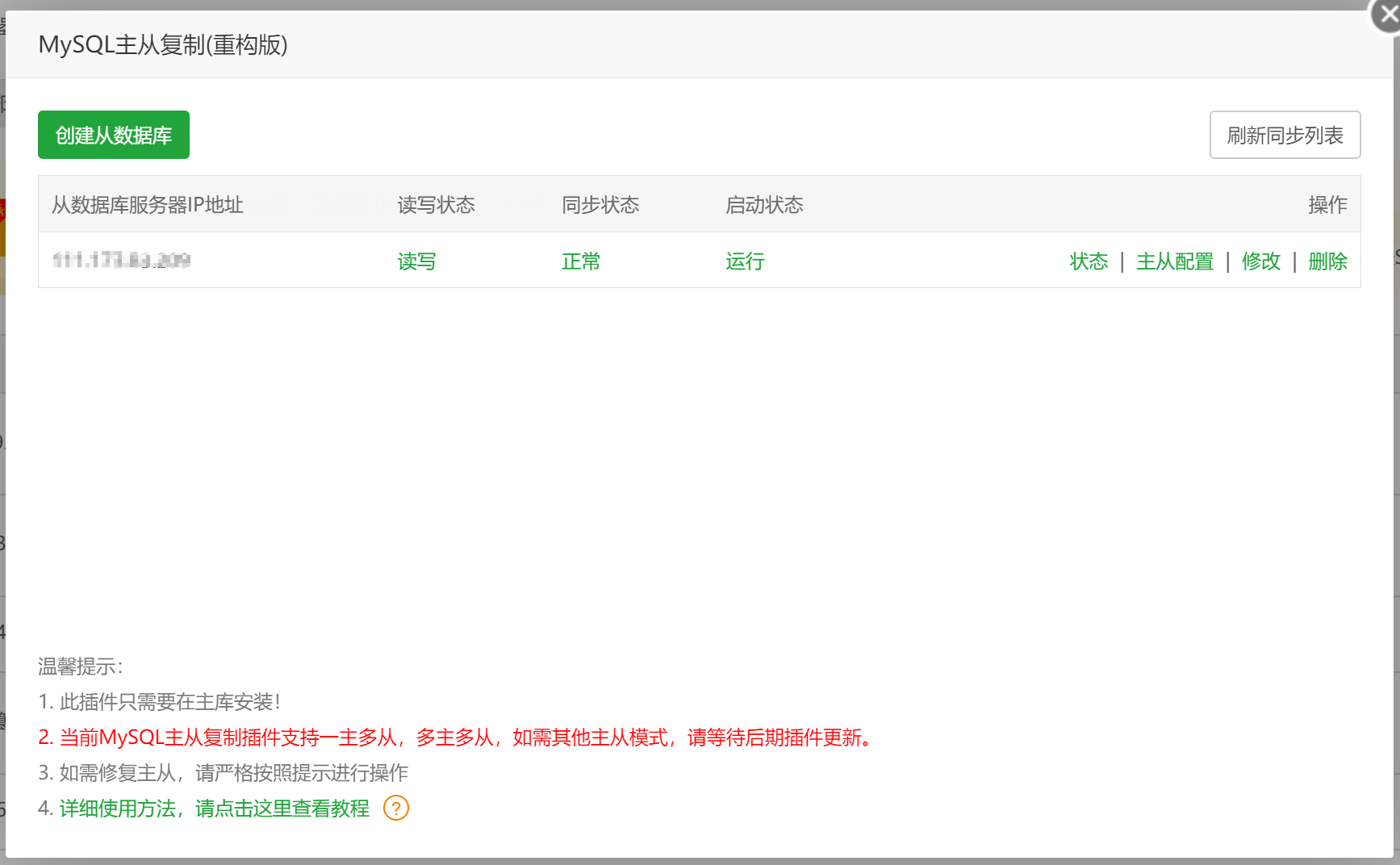This screenshot has height=865, width=1400.
Task: Click the orange question mark help icon
Action: (x=396, y=808)
